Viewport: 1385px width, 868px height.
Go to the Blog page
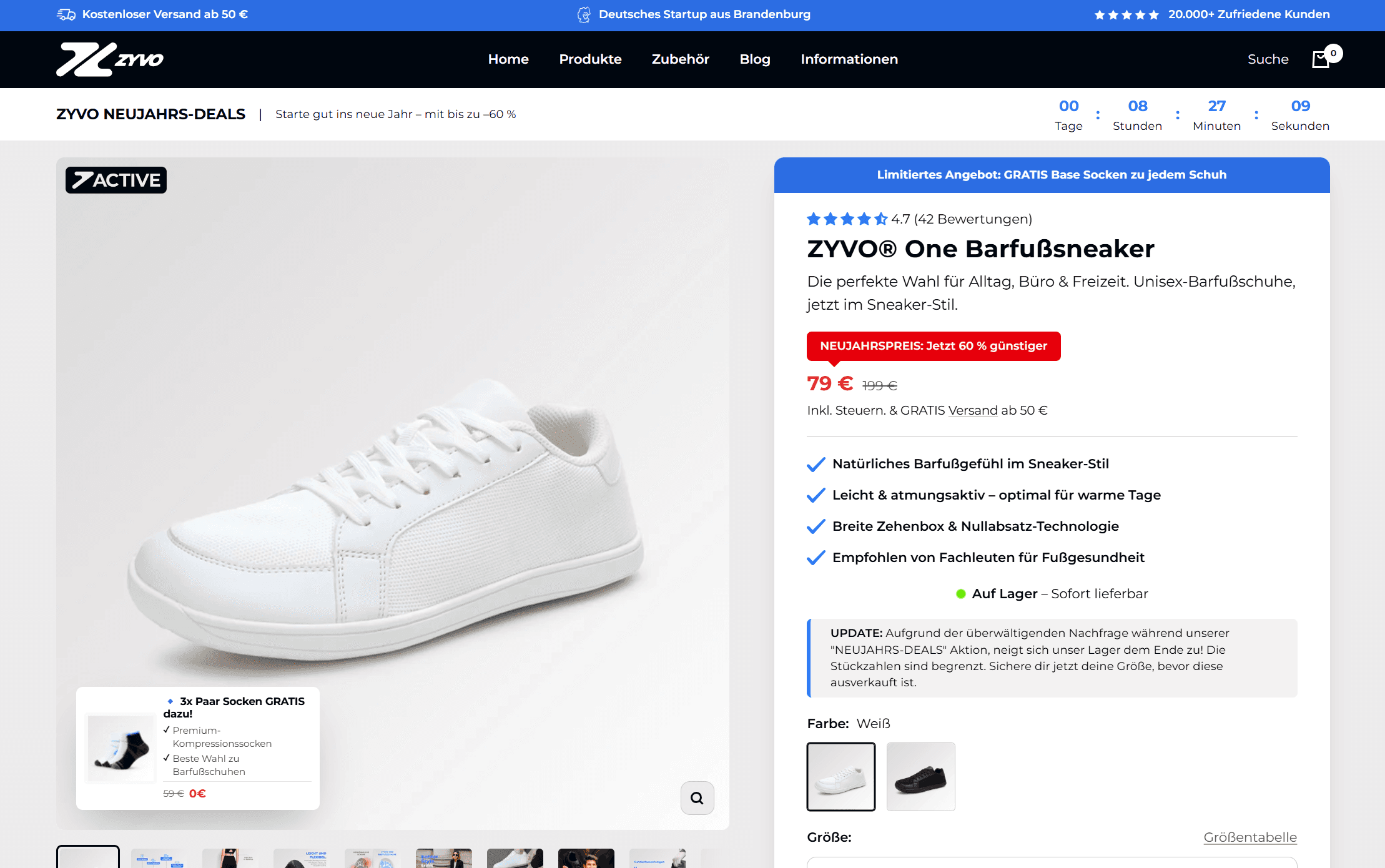(x=754, y=59)
